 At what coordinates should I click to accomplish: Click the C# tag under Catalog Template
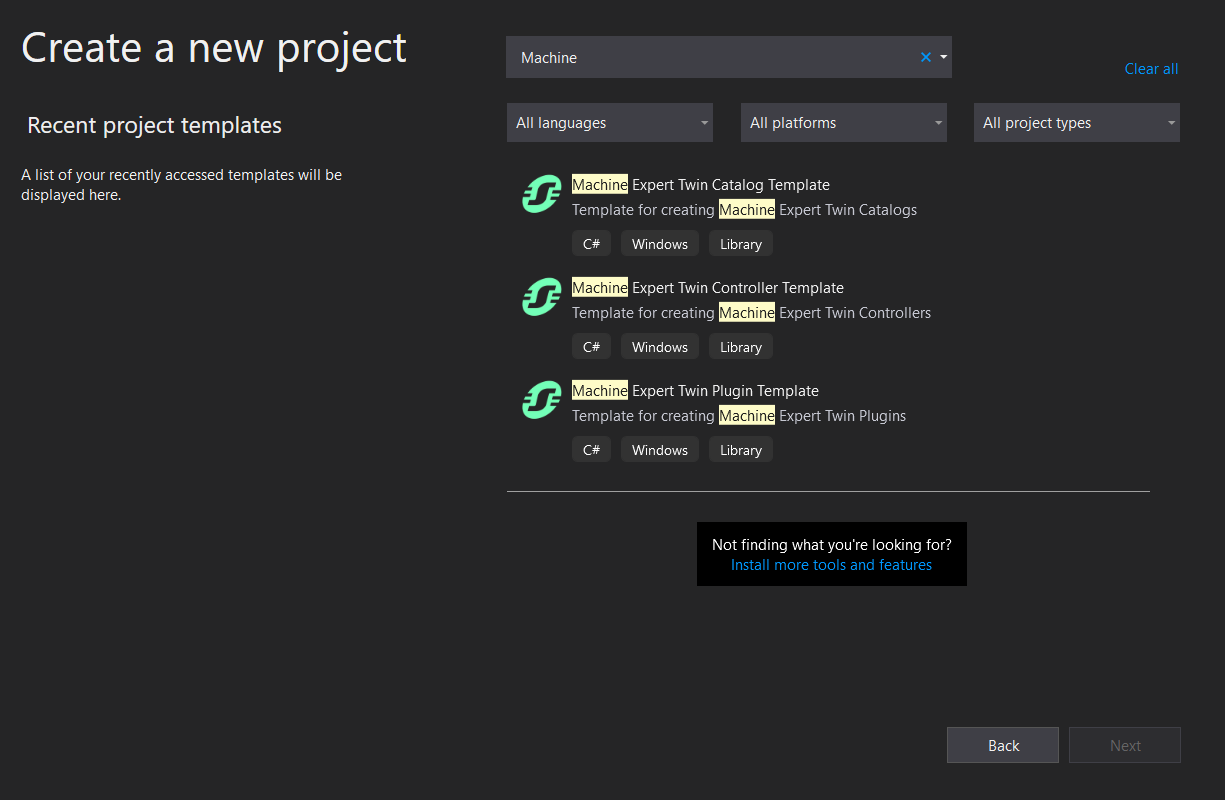point(591,244)
